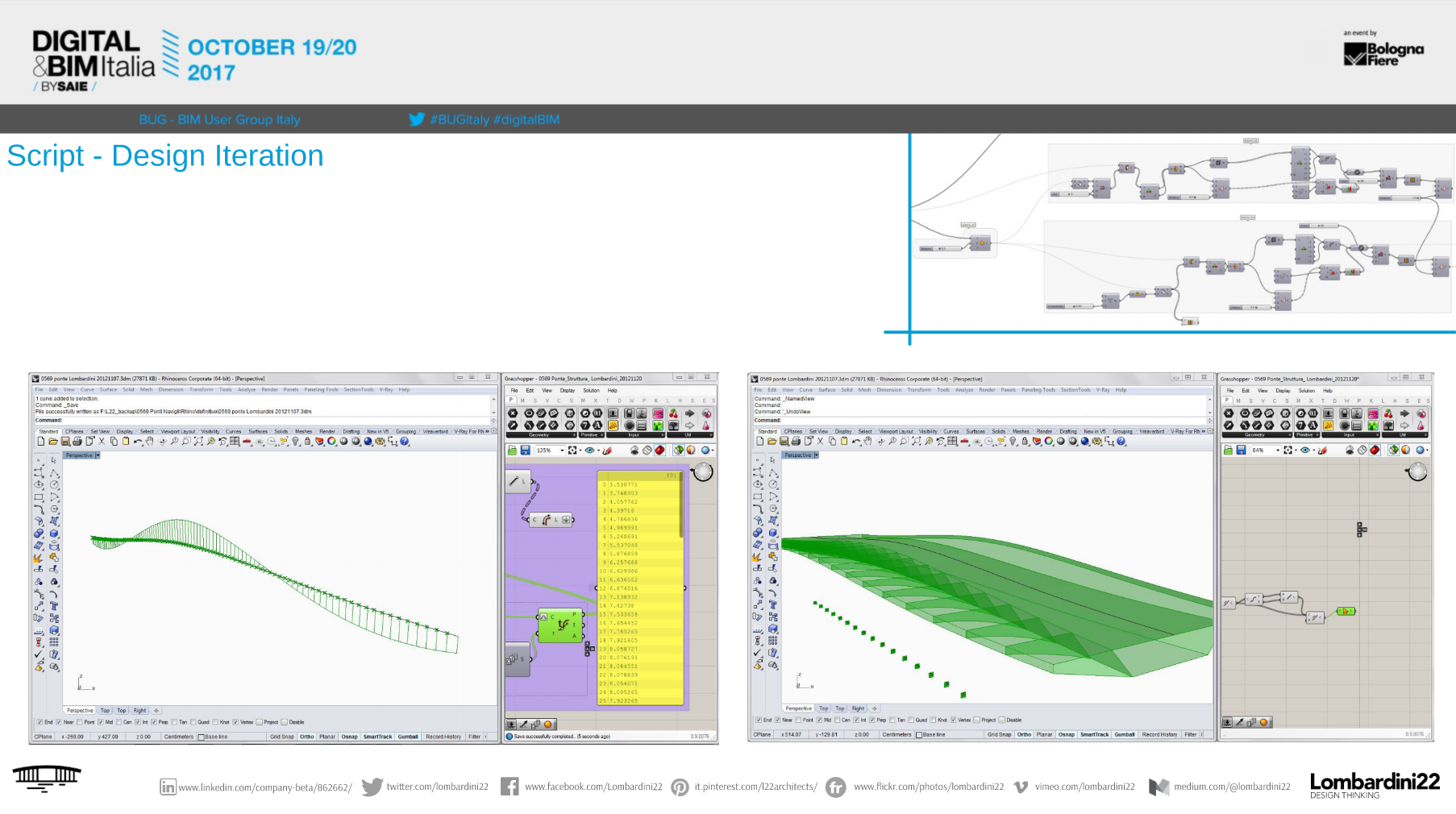Click Grasshopper preview eye icon in left window
This screenshot has height=814, width=1456.
coord(589,451)
